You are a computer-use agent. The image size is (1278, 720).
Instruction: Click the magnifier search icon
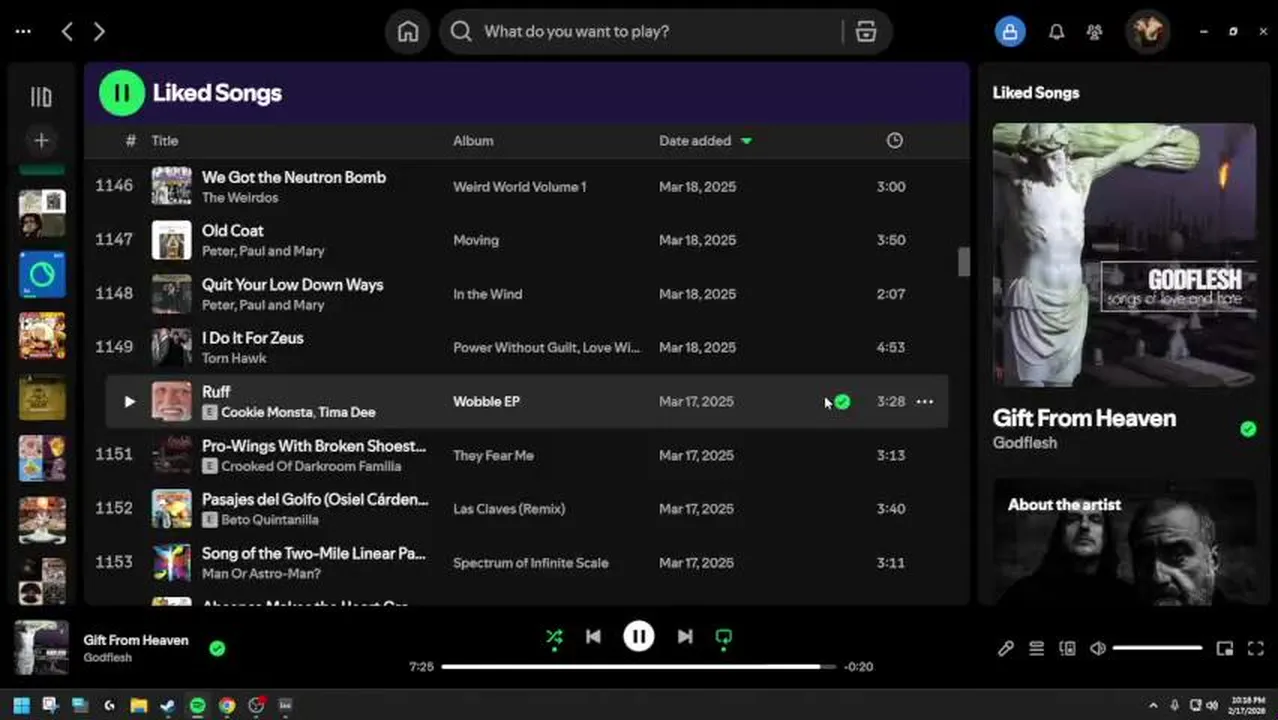pyautogui.click(x=461, y=31)
